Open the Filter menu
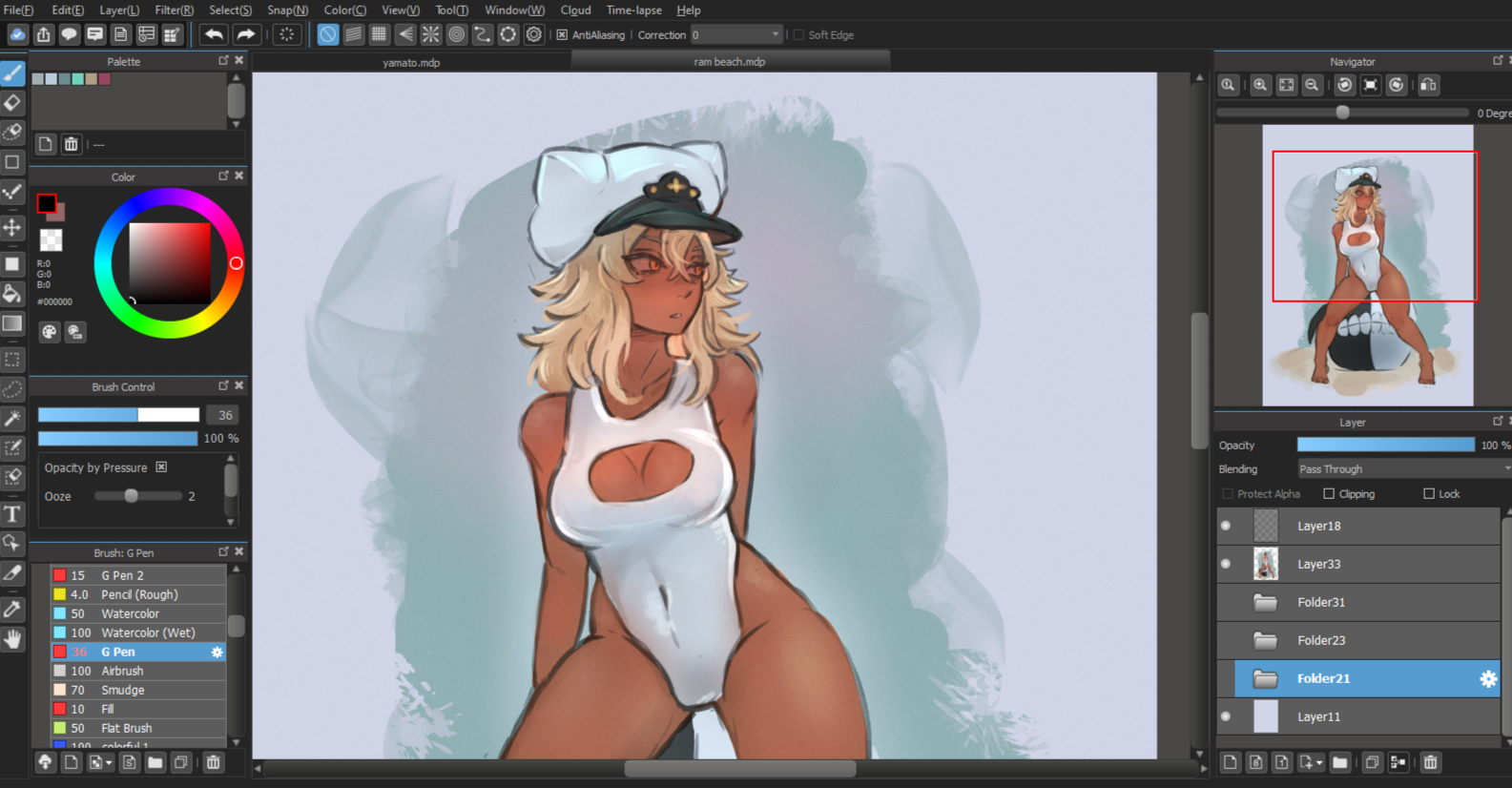 click(174, 10)
